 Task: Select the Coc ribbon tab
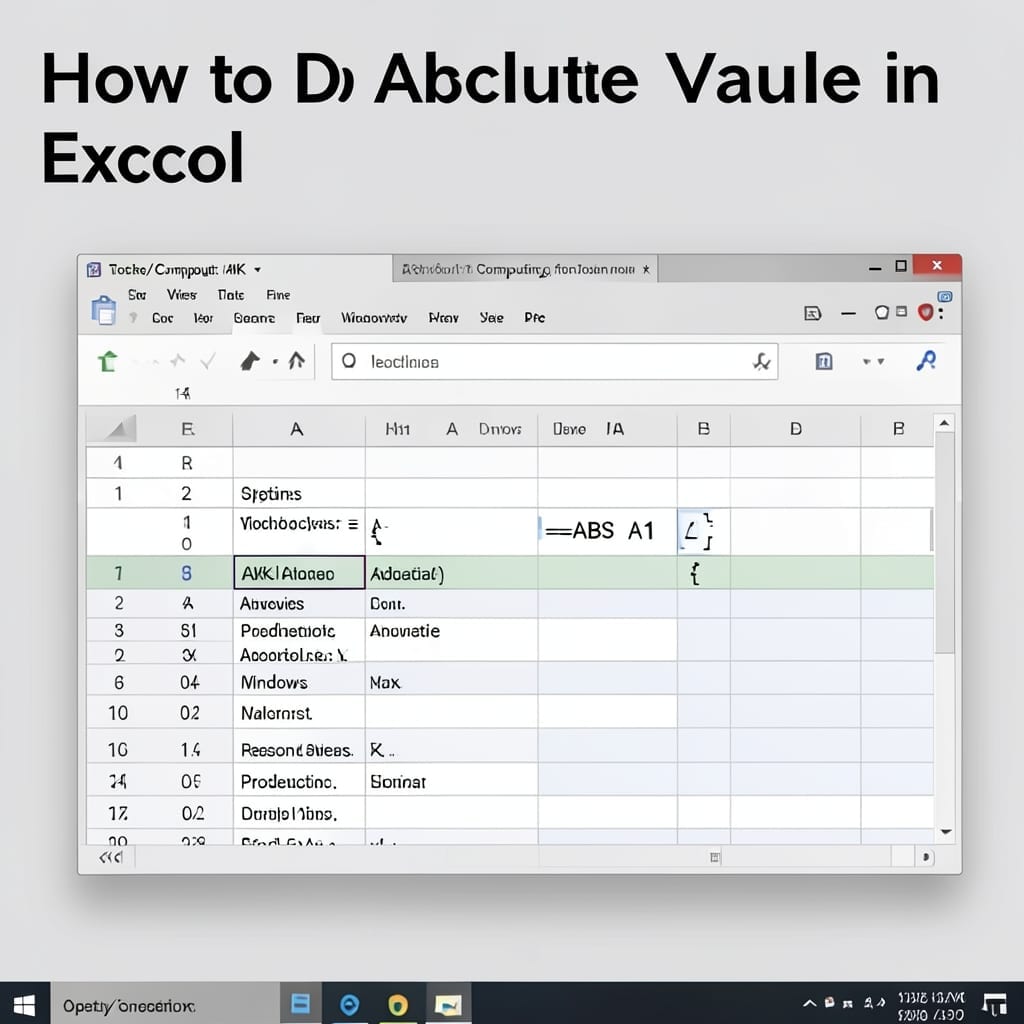point(163,318)
